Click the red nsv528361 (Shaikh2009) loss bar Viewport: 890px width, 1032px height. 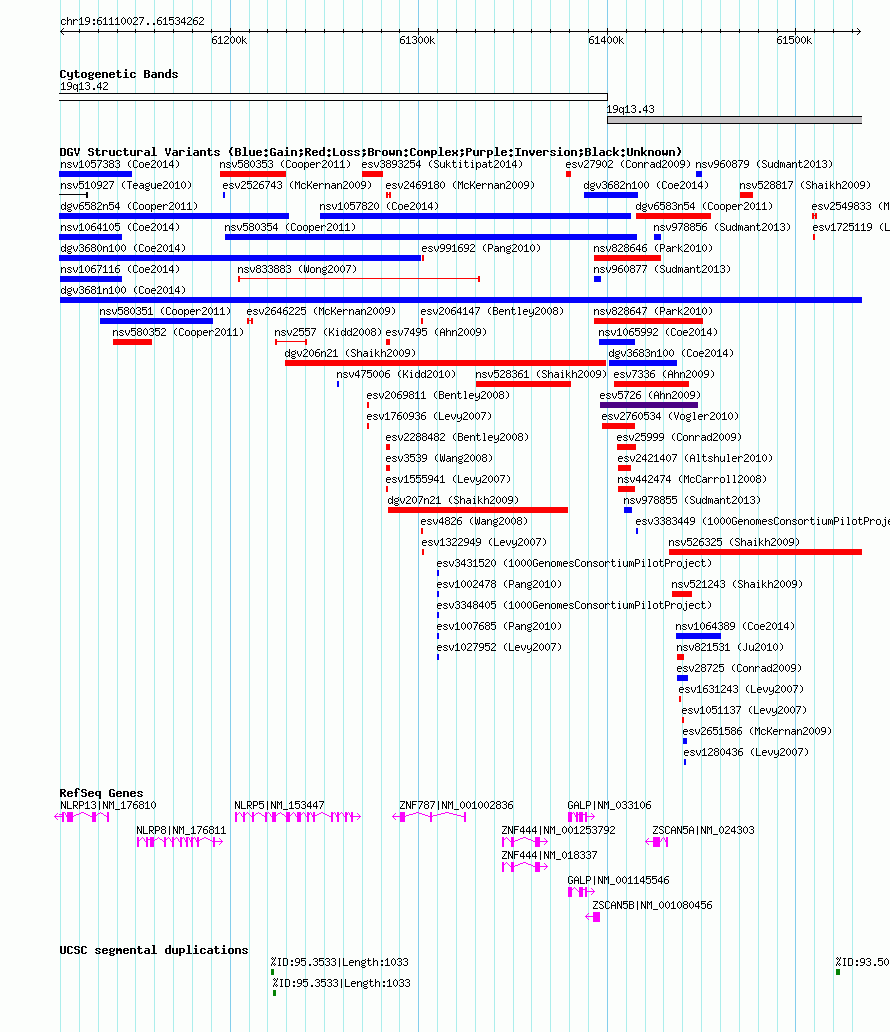tap(523, 384)
